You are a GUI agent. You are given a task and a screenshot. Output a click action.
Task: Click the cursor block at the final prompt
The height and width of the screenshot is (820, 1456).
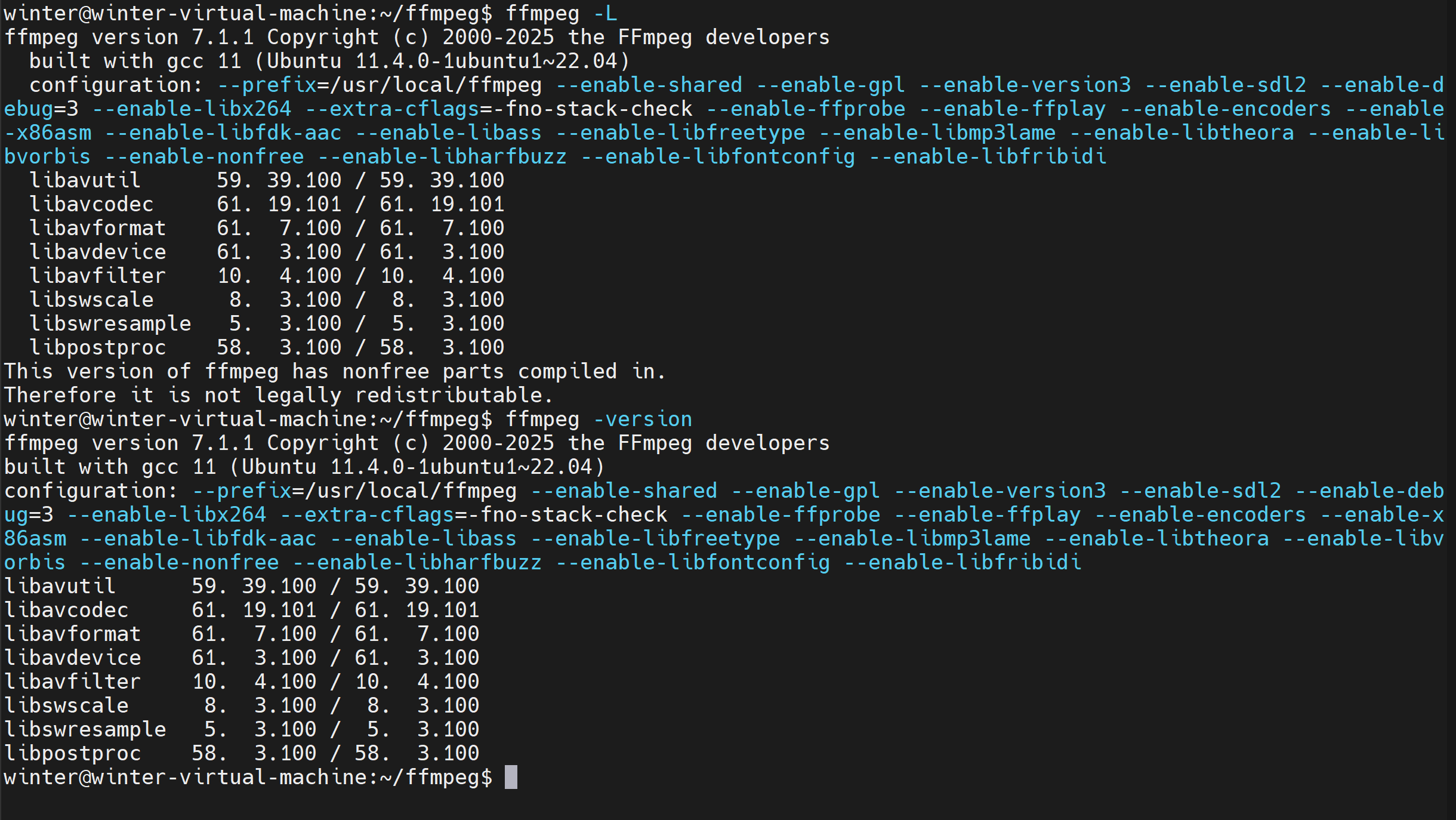[511, 777]
